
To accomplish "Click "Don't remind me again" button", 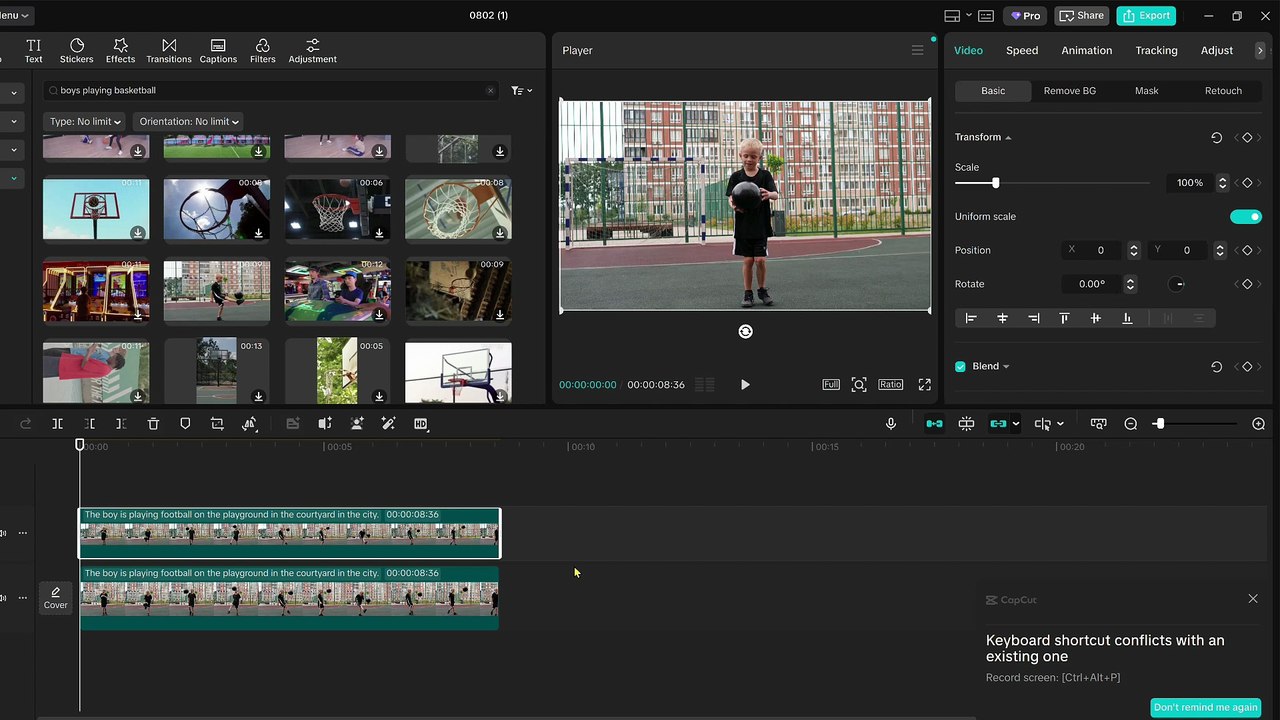I will point(1205,707).
